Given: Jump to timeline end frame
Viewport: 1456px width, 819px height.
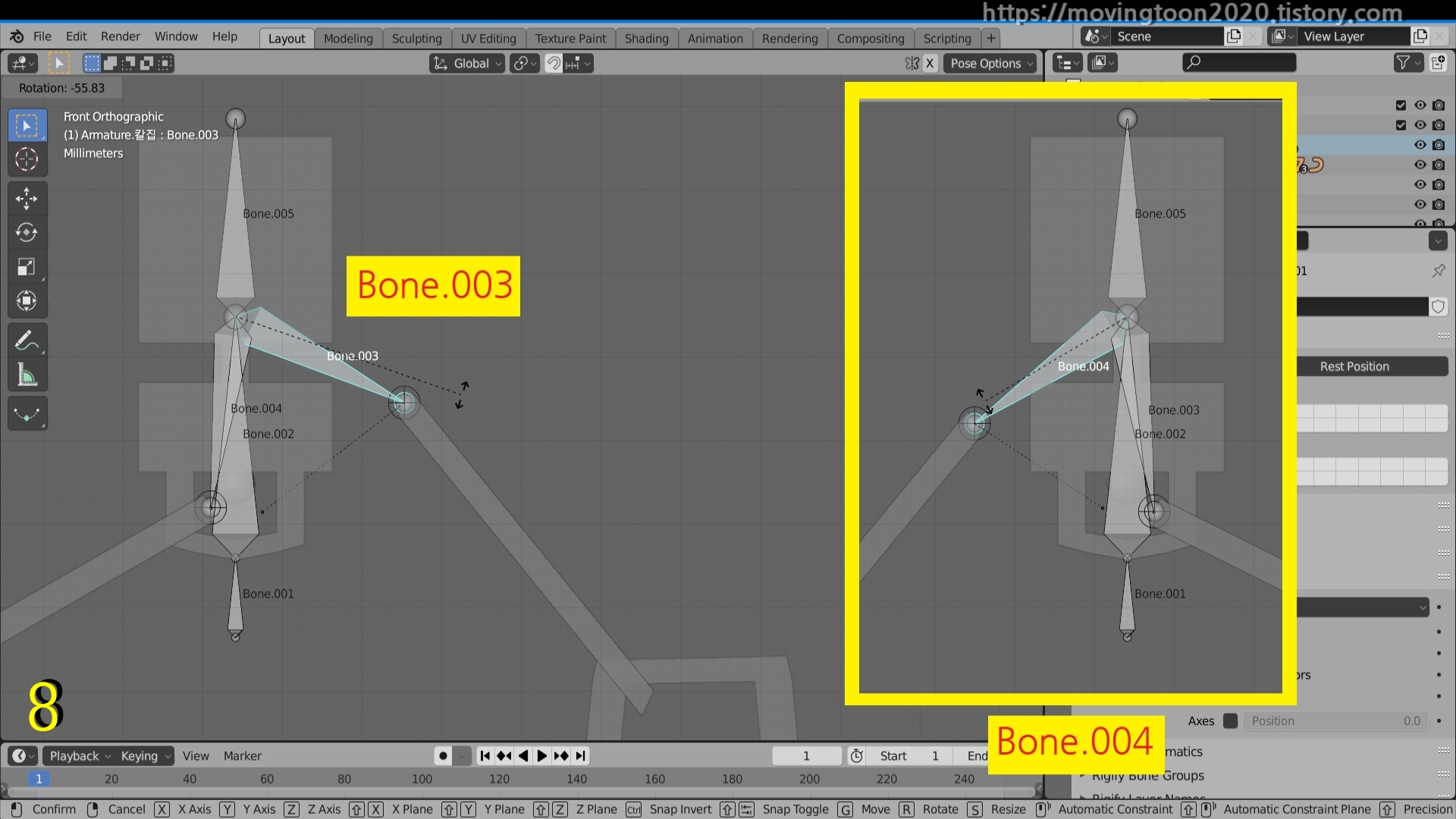Looking at the screenshot, I should [x=580, y=756].
